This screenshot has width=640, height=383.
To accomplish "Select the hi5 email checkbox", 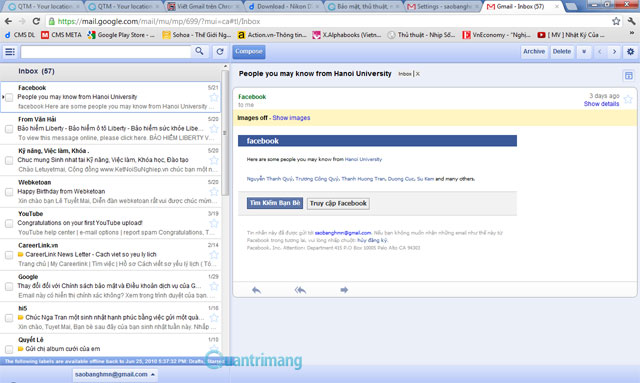I will point(9,318).
